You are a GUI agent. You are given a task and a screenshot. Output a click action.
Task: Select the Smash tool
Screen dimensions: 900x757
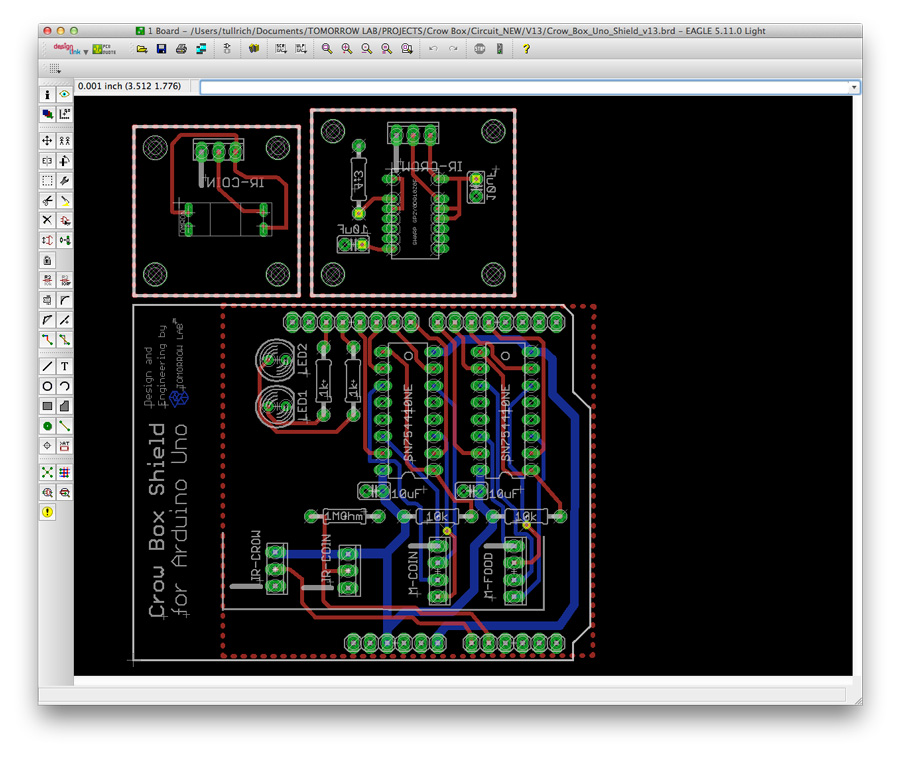pyautogui.click(x=47, y=300)
